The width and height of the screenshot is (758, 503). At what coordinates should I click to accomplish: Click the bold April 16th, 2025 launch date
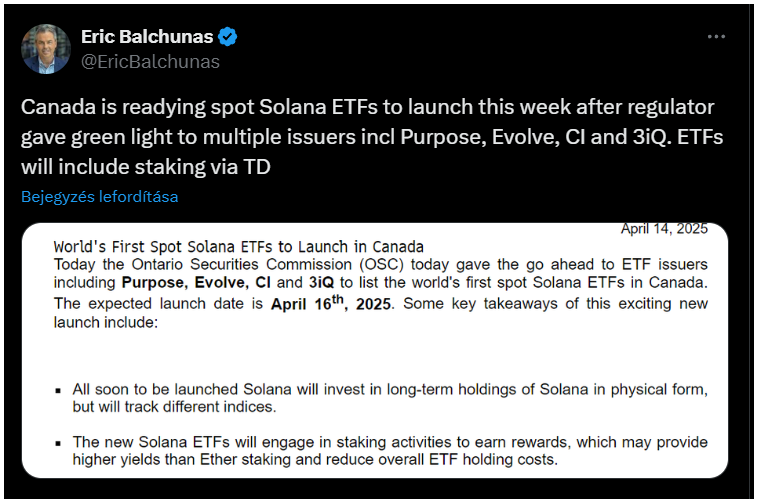click(x=331, y=303)
